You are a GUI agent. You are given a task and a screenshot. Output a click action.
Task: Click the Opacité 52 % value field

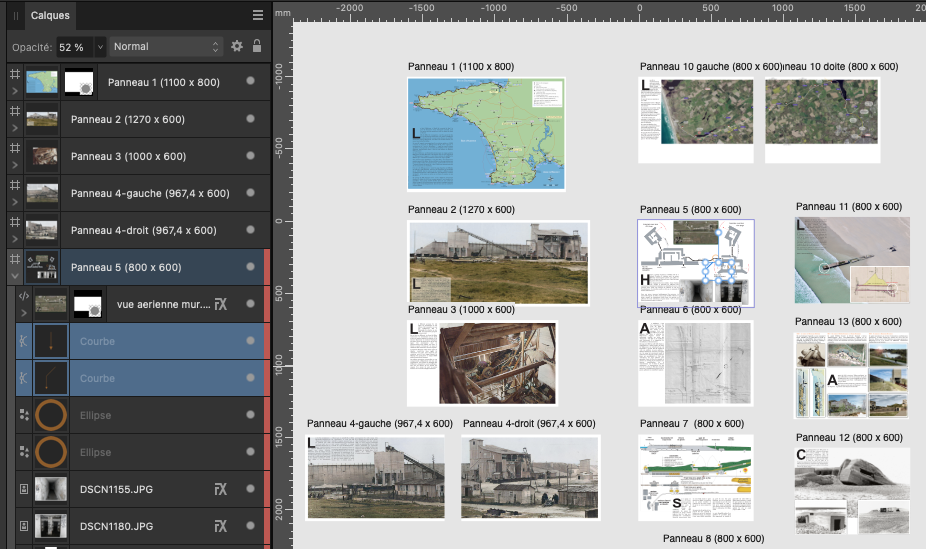click(x=72, y=47)
